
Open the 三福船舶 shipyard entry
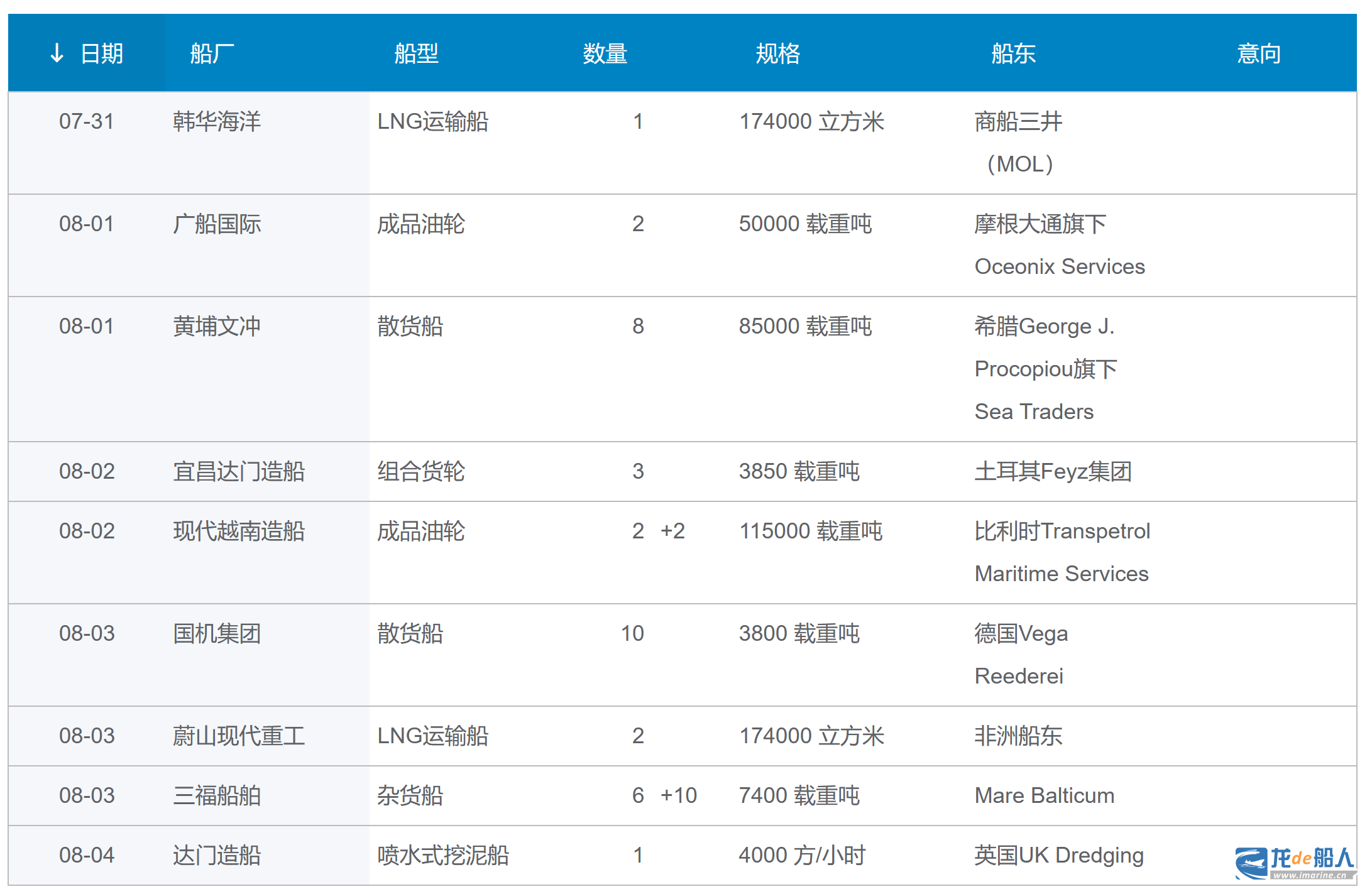(217, 795)
